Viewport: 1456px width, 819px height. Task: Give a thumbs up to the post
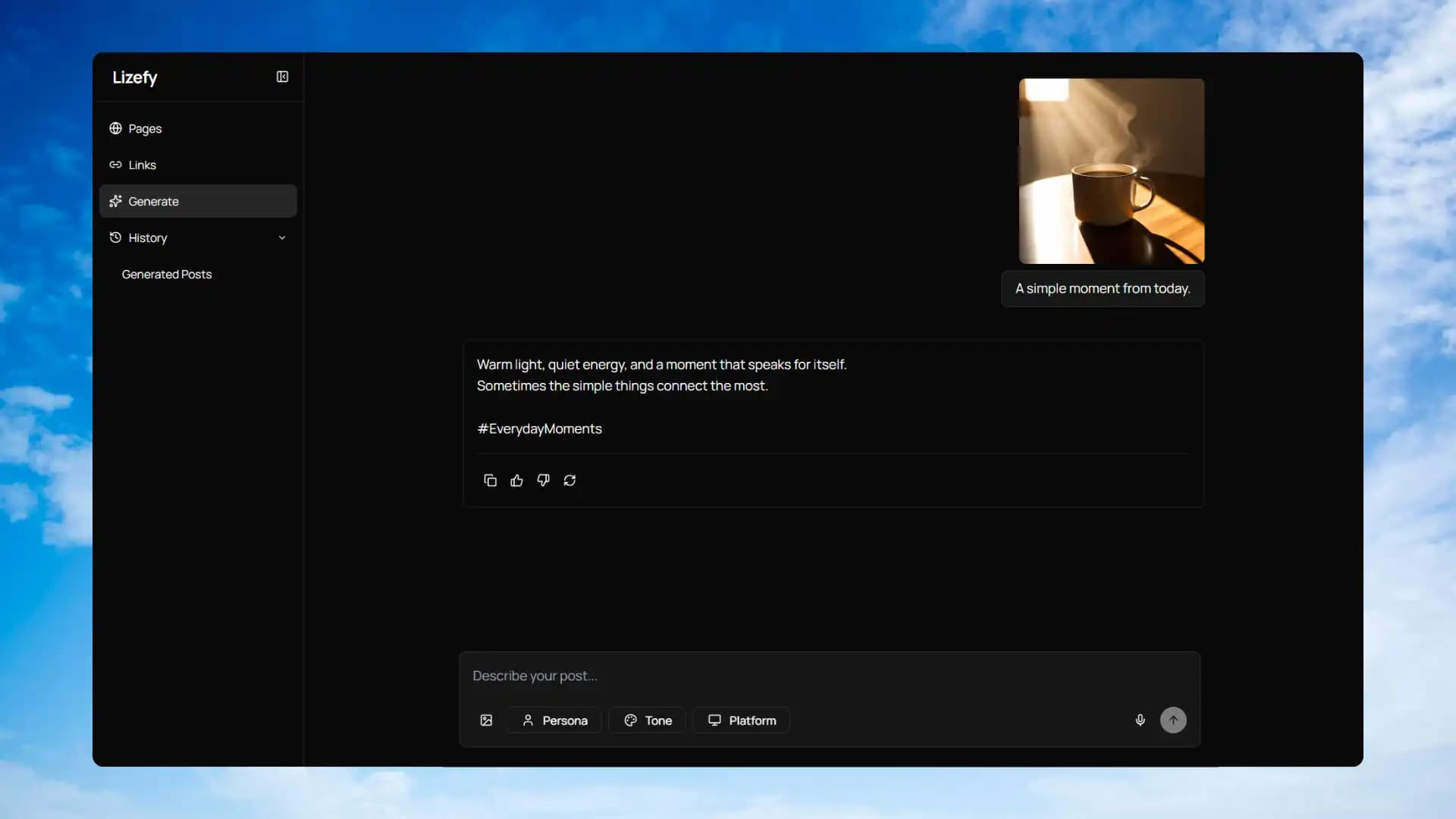(x=516, y=480)
